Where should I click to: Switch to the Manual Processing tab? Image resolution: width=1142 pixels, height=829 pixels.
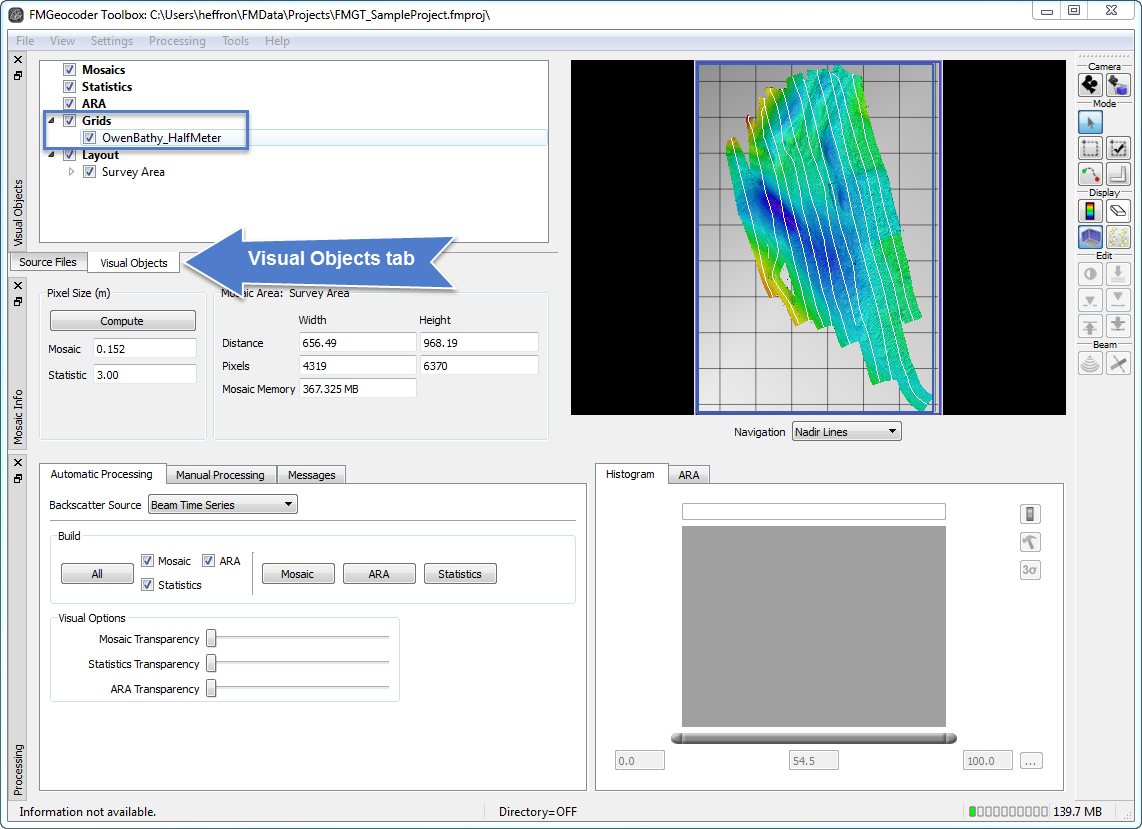[220, 475]
